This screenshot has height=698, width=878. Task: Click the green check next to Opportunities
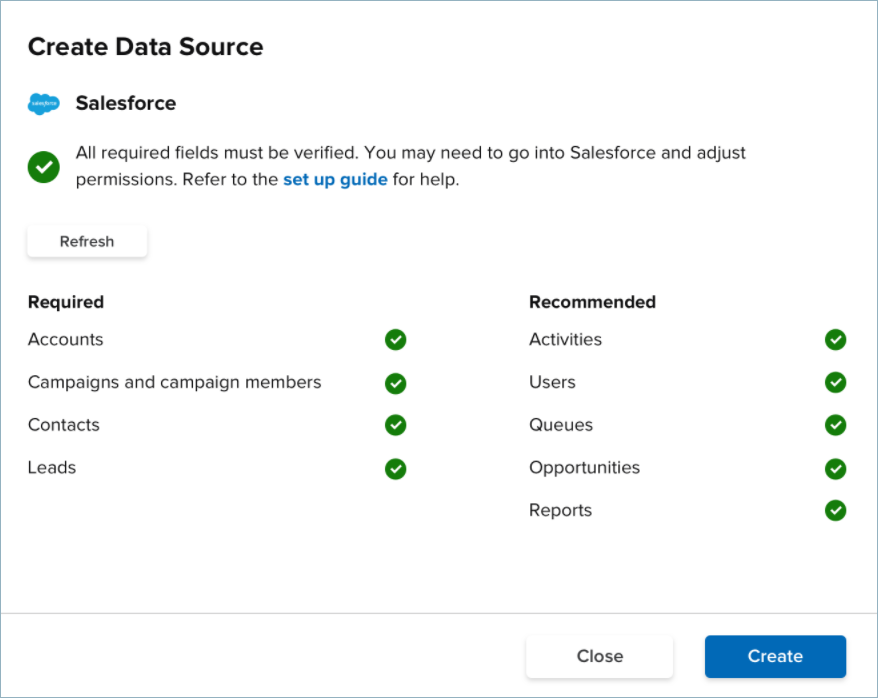(x=835, y=469)
